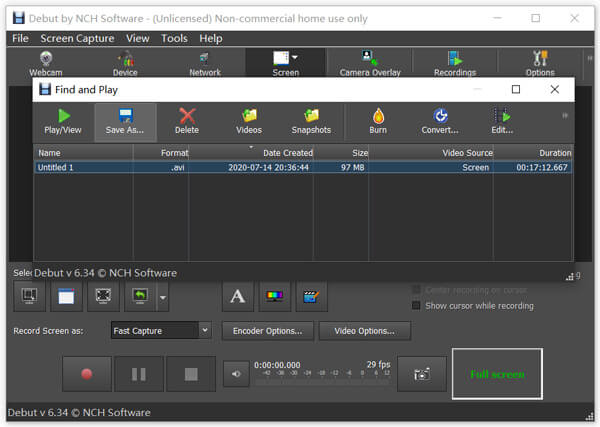Toggle Show cursor while recording checkbox
This screenshot has height=427, width=600.
pos(416,306)
